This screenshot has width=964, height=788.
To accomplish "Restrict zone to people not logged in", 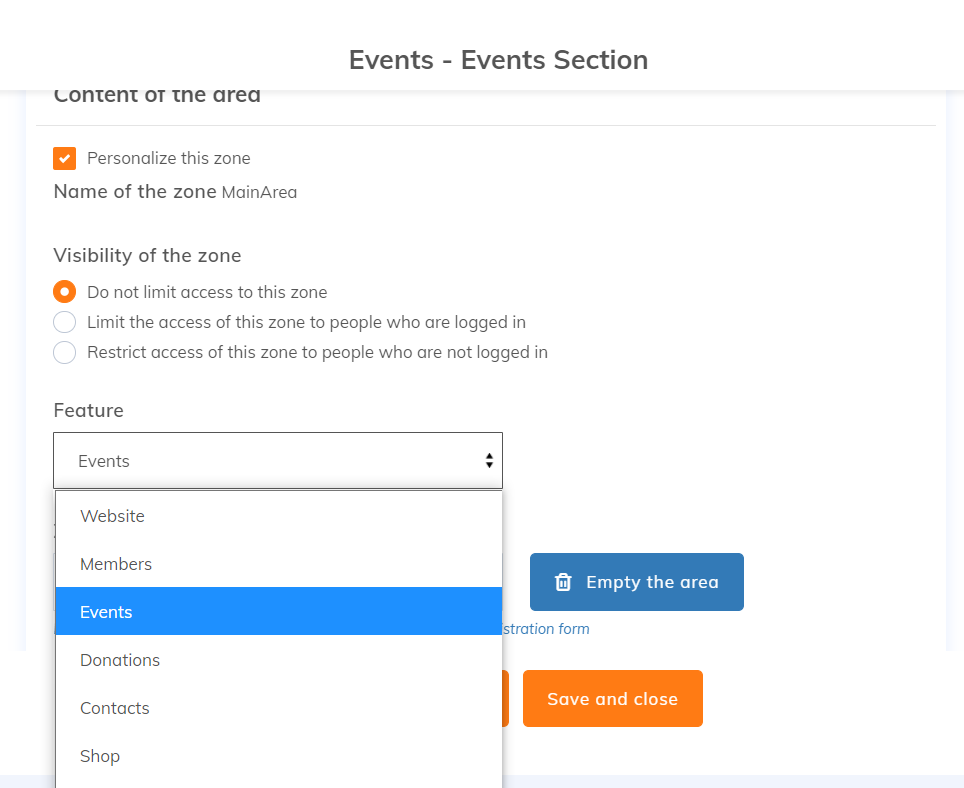I will coord(65,352).
